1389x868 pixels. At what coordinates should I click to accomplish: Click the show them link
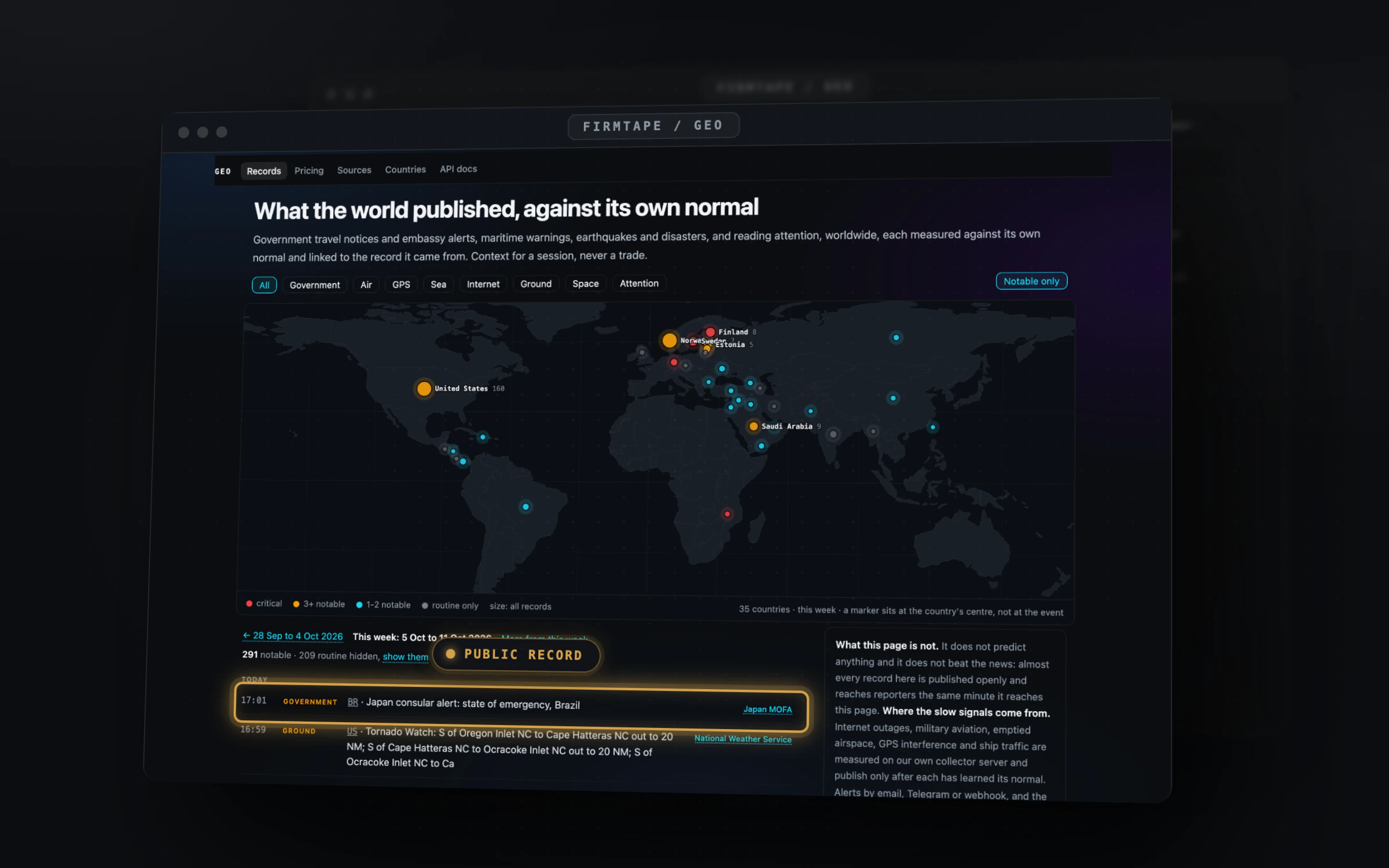pyautogui.click(x=405, y=656)
